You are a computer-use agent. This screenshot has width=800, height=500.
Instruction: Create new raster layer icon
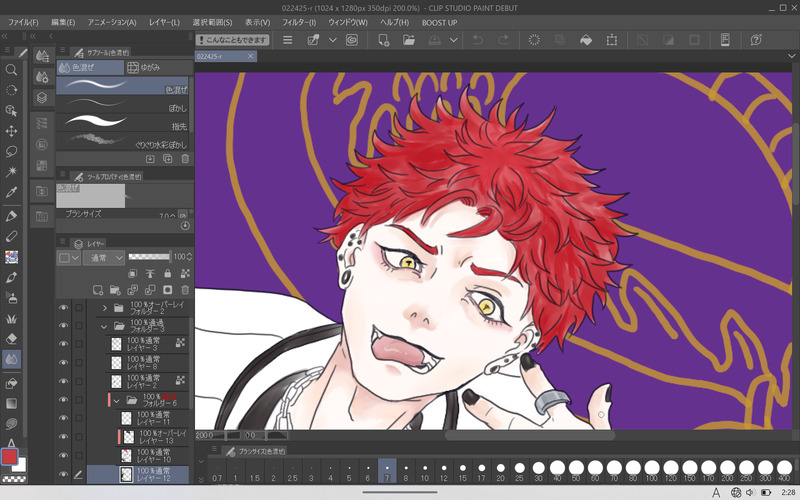coord(98,290)
